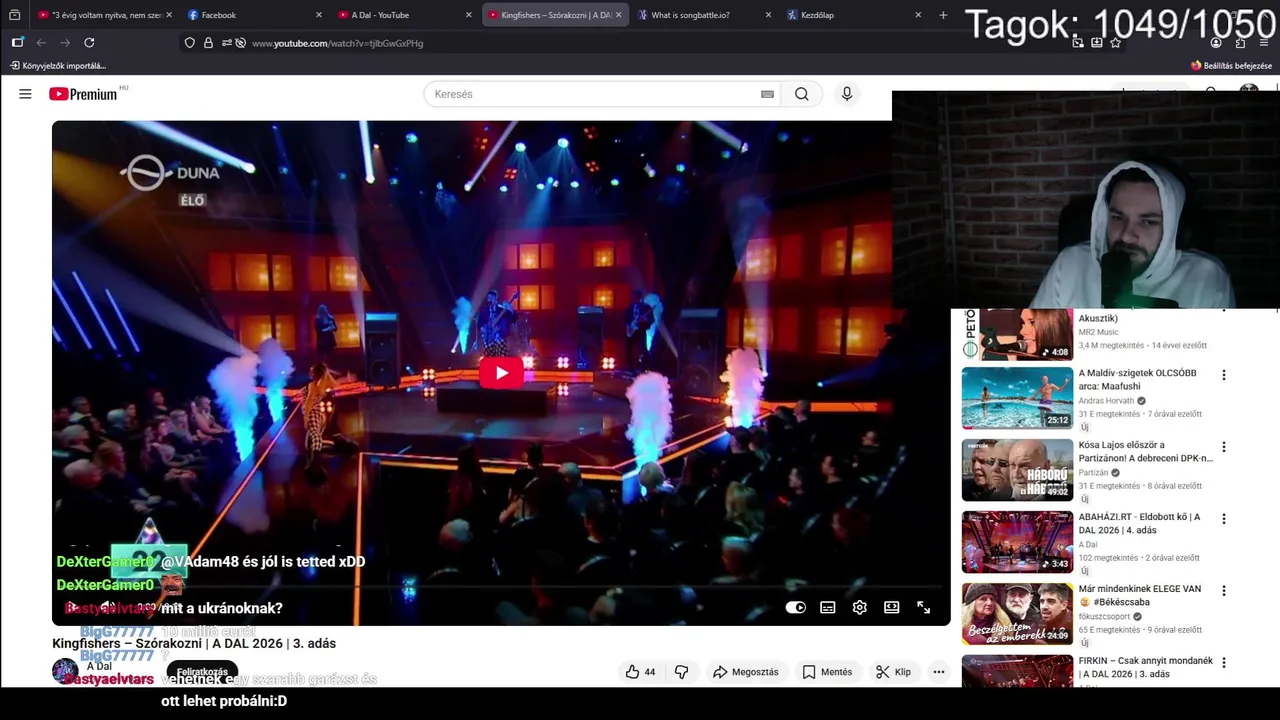Enter fullscreen from the player controls
The height and width of the screenshot is (720, 1280).
[x=924, y=607]
